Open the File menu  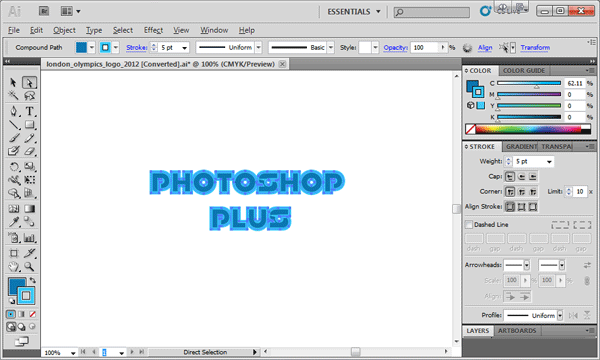tap(14, 30)
